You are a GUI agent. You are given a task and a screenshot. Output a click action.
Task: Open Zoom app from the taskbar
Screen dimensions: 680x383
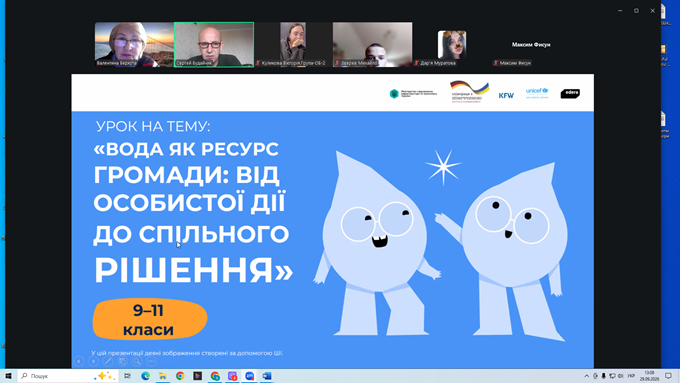coord(249,376)
